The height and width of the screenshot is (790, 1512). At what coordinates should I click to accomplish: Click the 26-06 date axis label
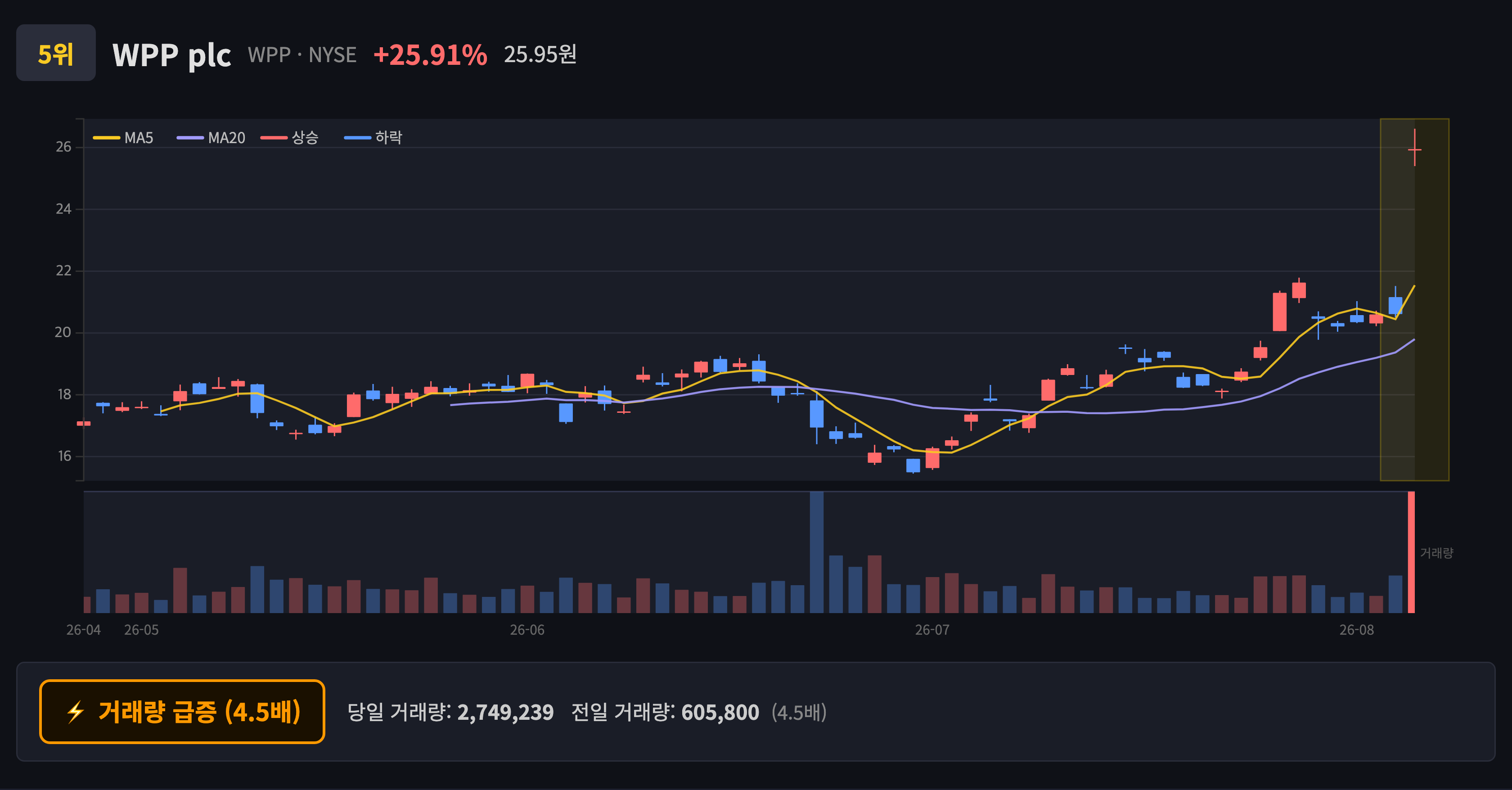tap(527, 630)
